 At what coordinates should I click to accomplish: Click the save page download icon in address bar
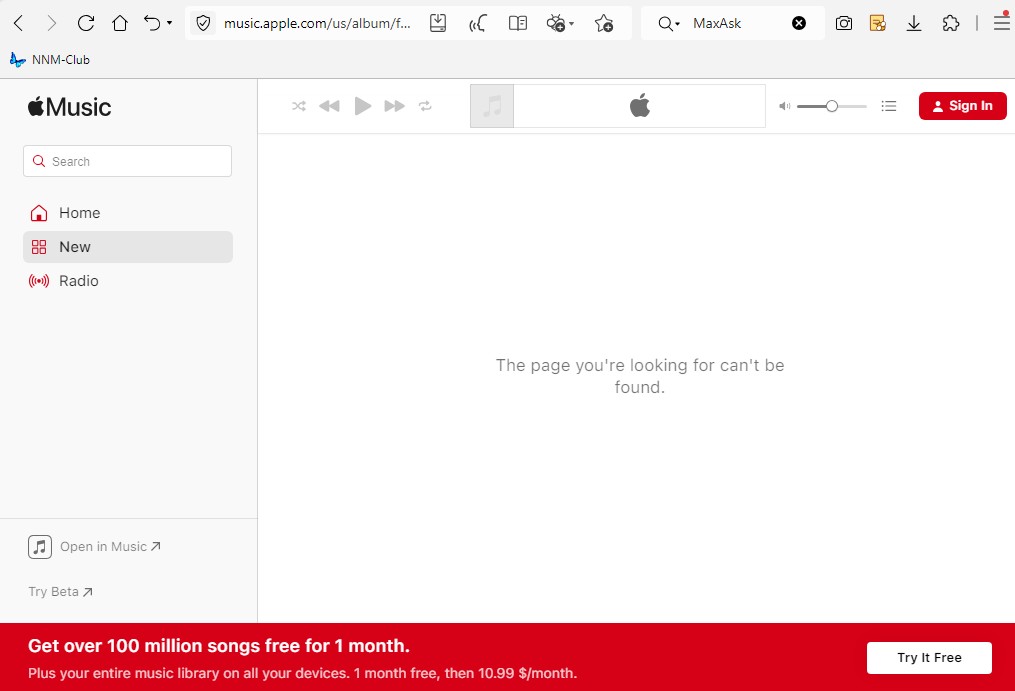438,23
